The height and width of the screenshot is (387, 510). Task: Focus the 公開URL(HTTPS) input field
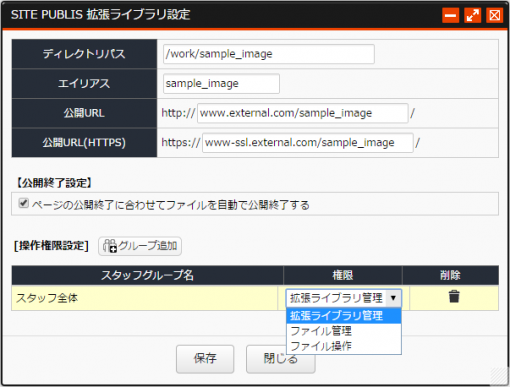pyautogui.click(x=308, y=143)
